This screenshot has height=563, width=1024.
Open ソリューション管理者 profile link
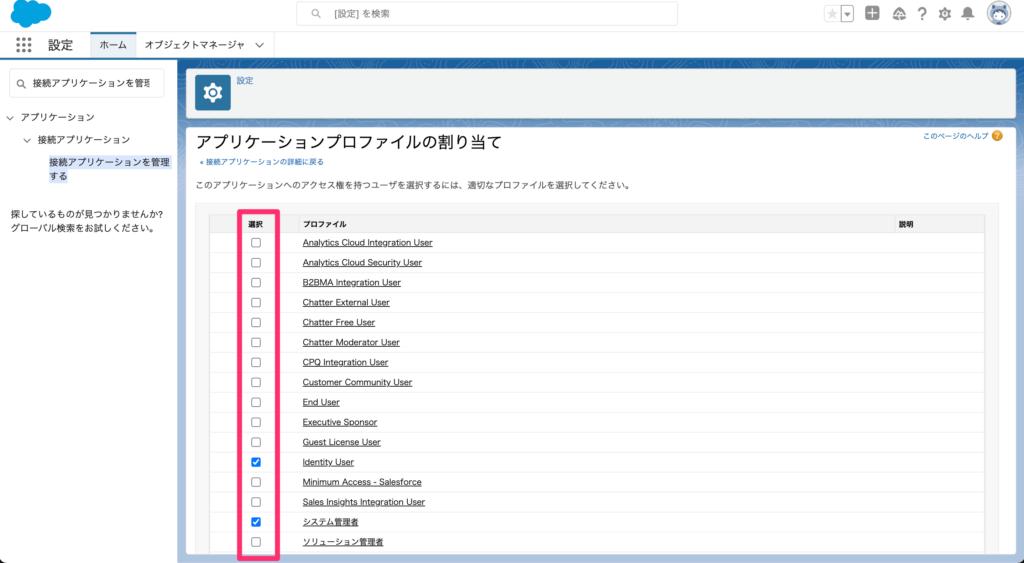342,542
